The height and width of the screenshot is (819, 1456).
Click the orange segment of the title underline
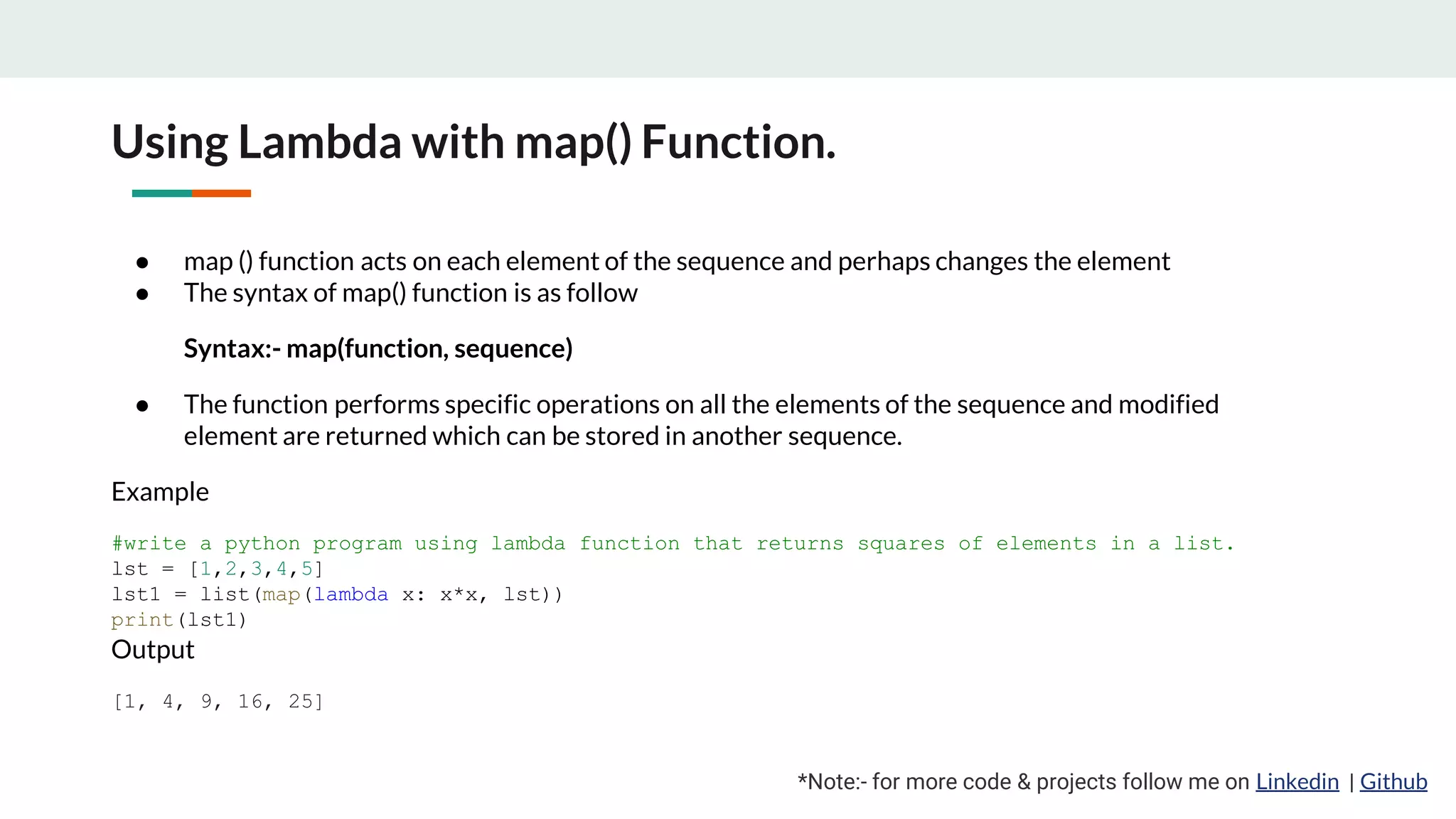221,193
